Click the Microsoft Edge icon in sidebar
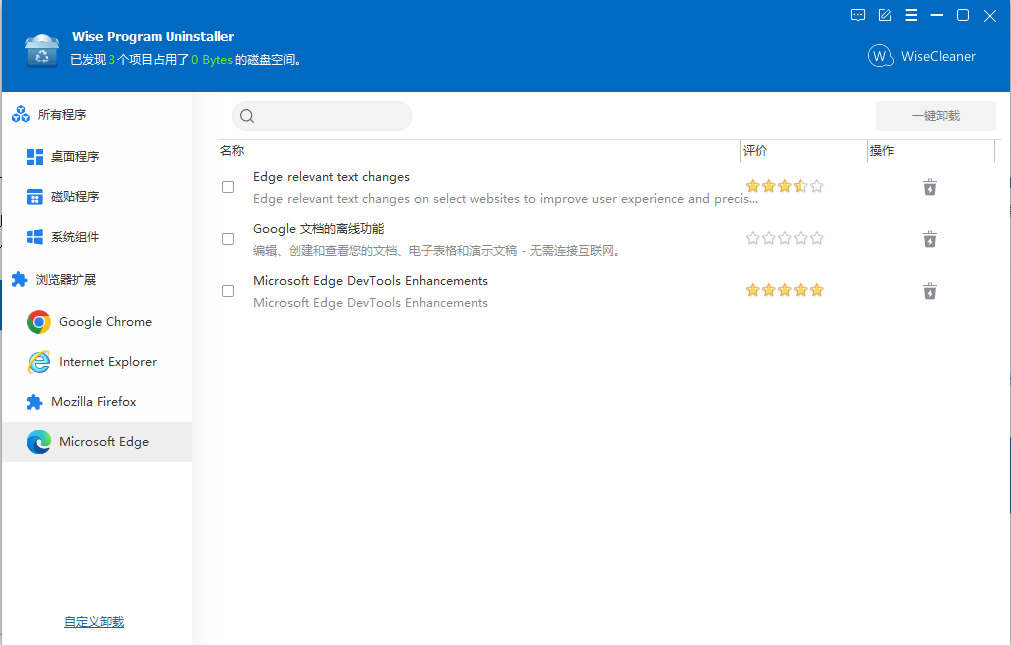The height and width of the screenshot is (645, 1011). 39,442
